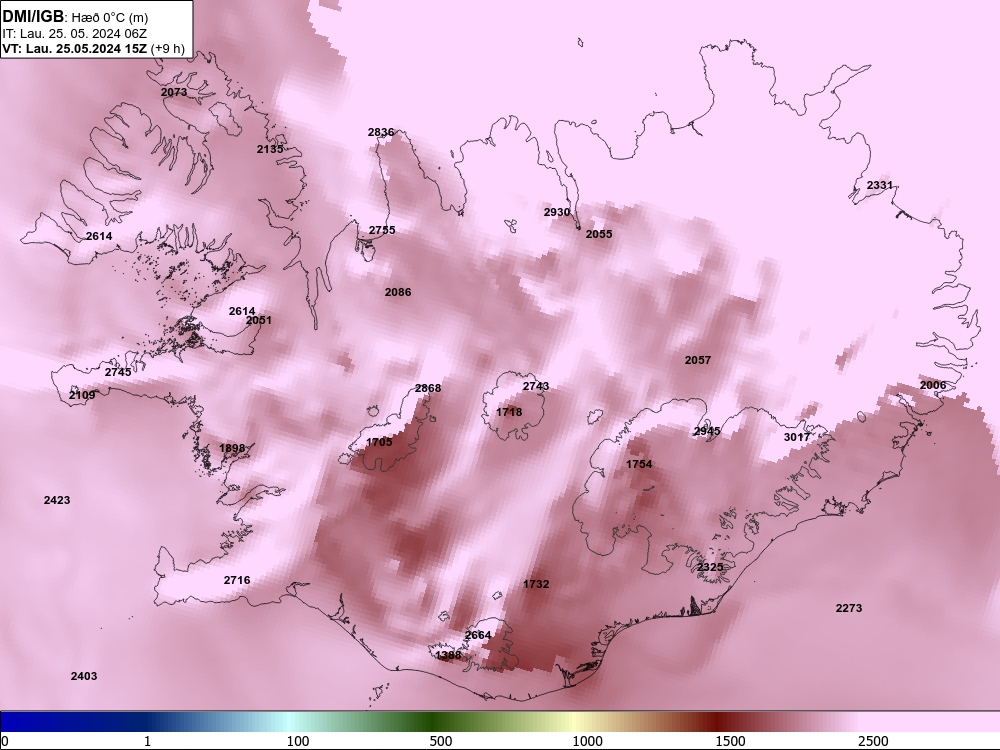
Task: Click the 500 tick on the color scale
Action: (441, 741)
